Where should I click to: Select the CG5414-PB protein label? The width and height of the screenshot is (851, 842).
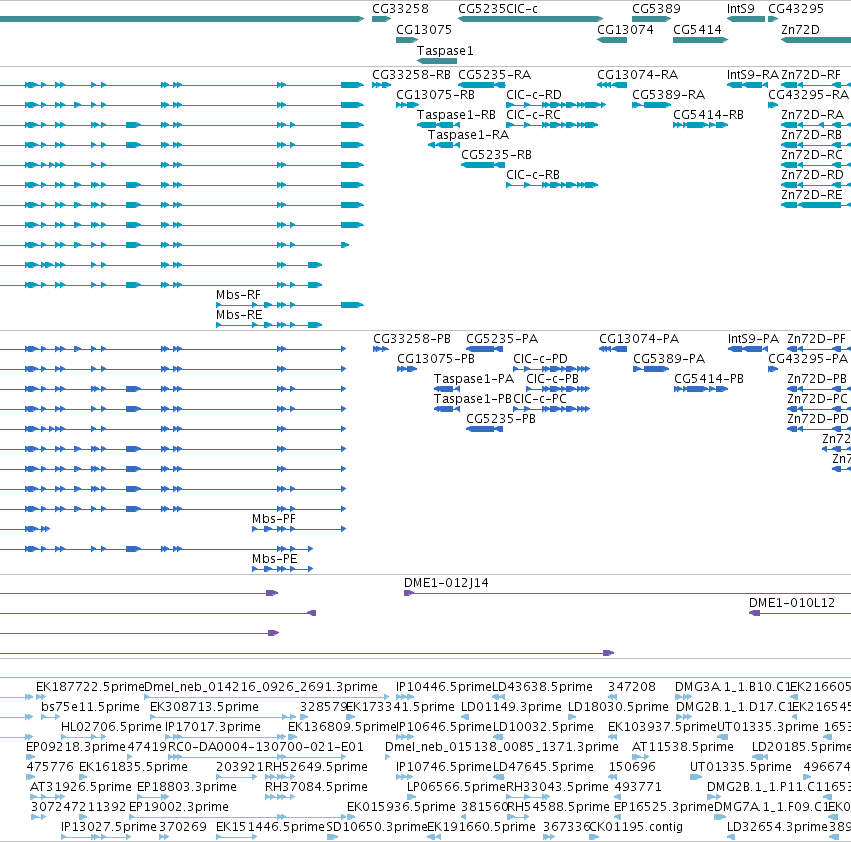tap(709, 379)
